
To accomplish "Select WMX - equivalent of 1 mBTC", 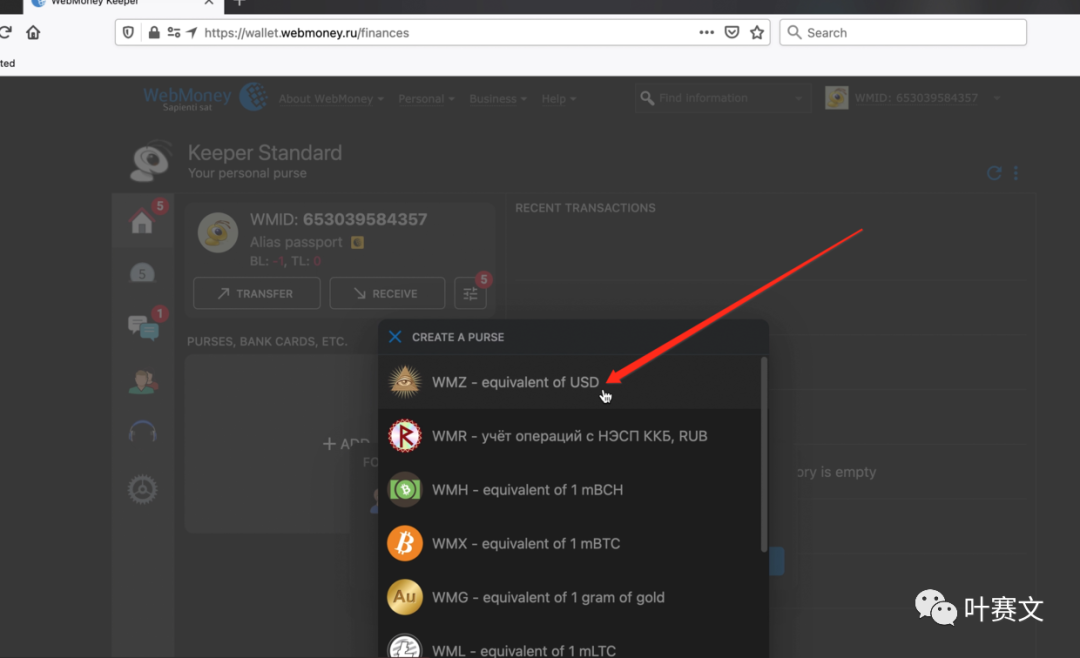I will [525, 544].
